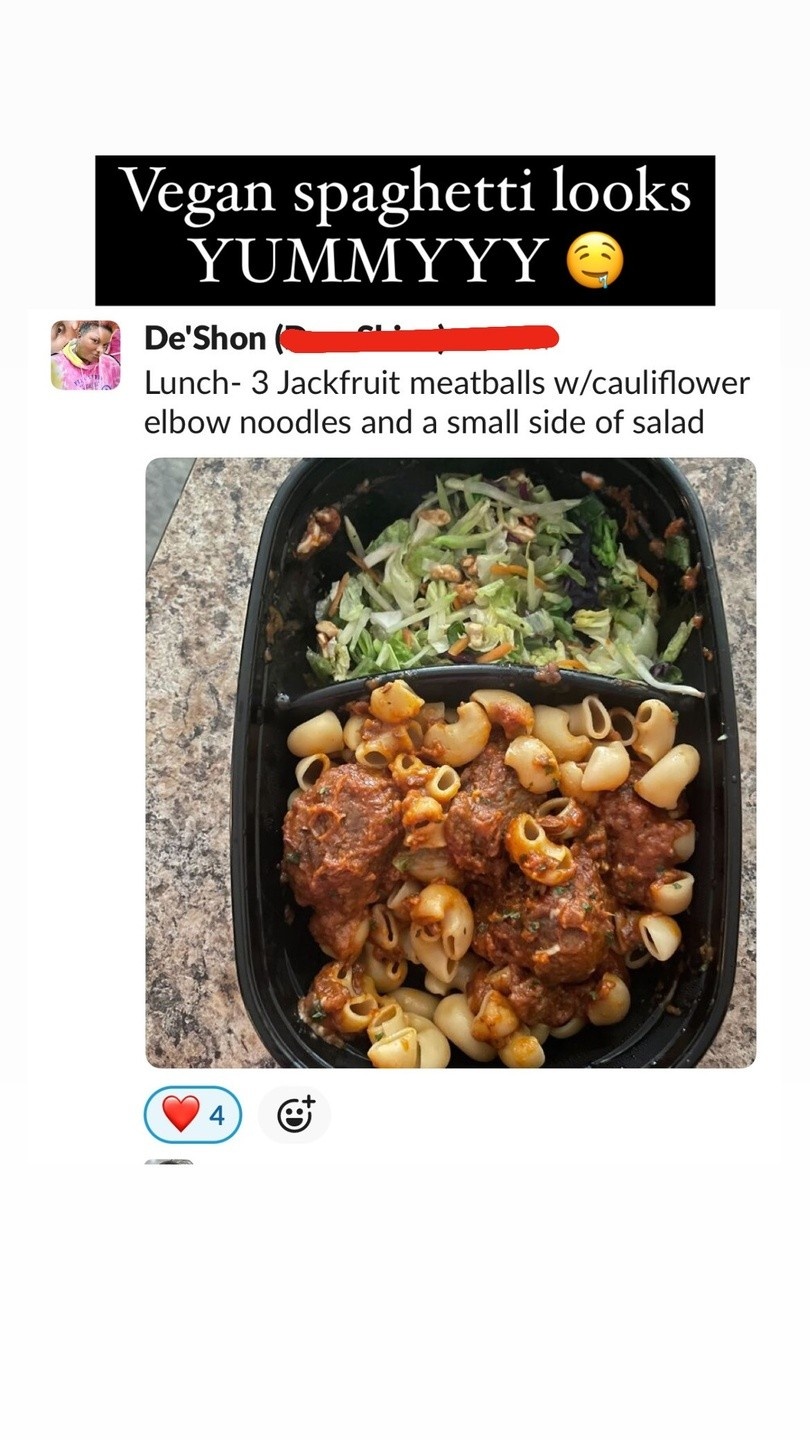Image resolution: width=810 pixels, height=1440 pixels.
Task: Select the 'Vegan spaghetti looks' caption text
Action: [x=405, y=190]
